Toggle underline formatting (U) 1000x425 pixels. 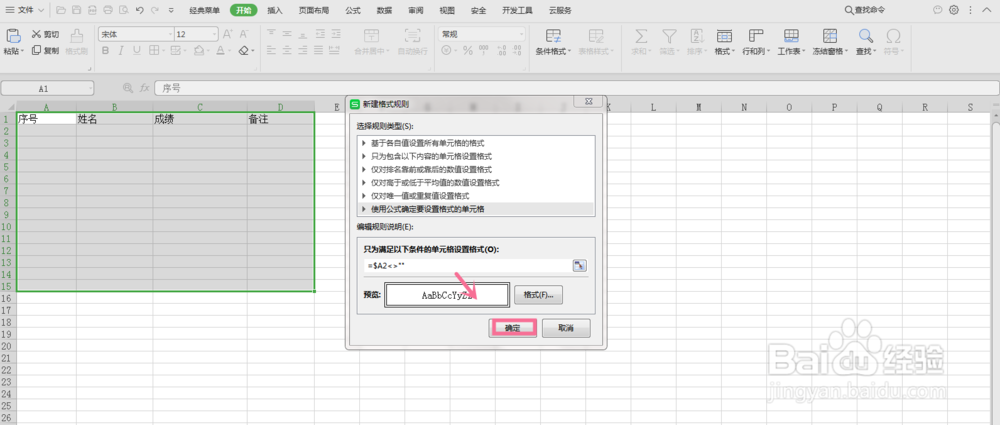[138, 50]
